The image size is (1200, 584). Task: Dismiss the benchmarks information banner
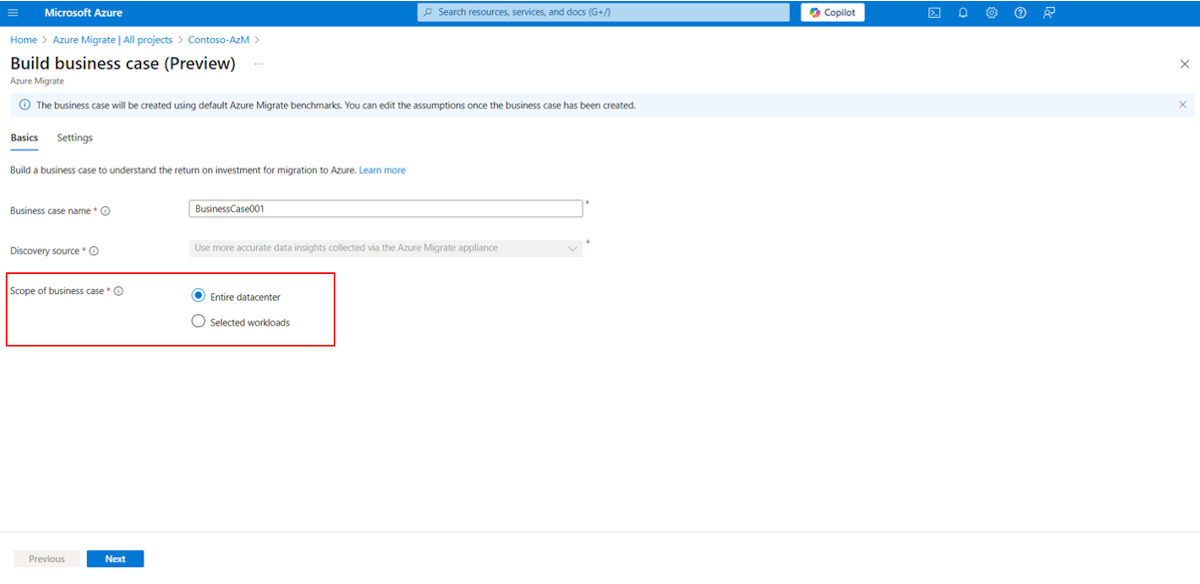click(x=1182, y=104)
